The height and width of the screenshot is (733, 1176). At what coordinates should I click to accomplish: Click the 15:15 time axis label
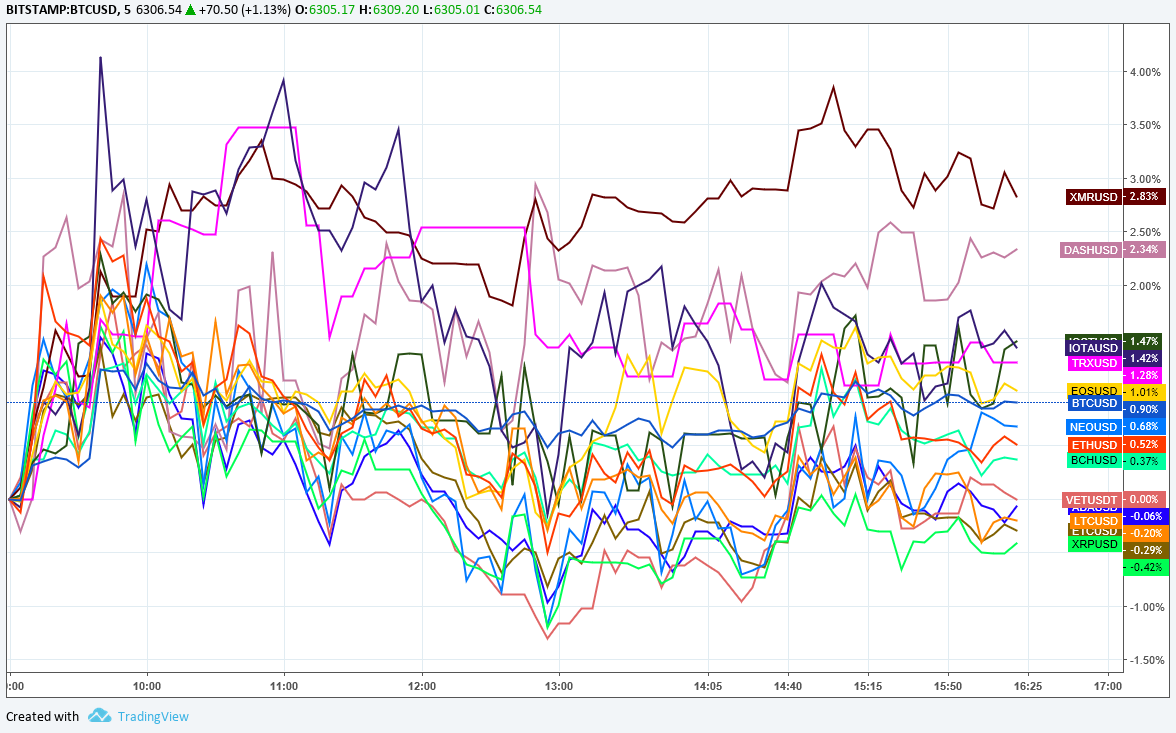point(868,686)
